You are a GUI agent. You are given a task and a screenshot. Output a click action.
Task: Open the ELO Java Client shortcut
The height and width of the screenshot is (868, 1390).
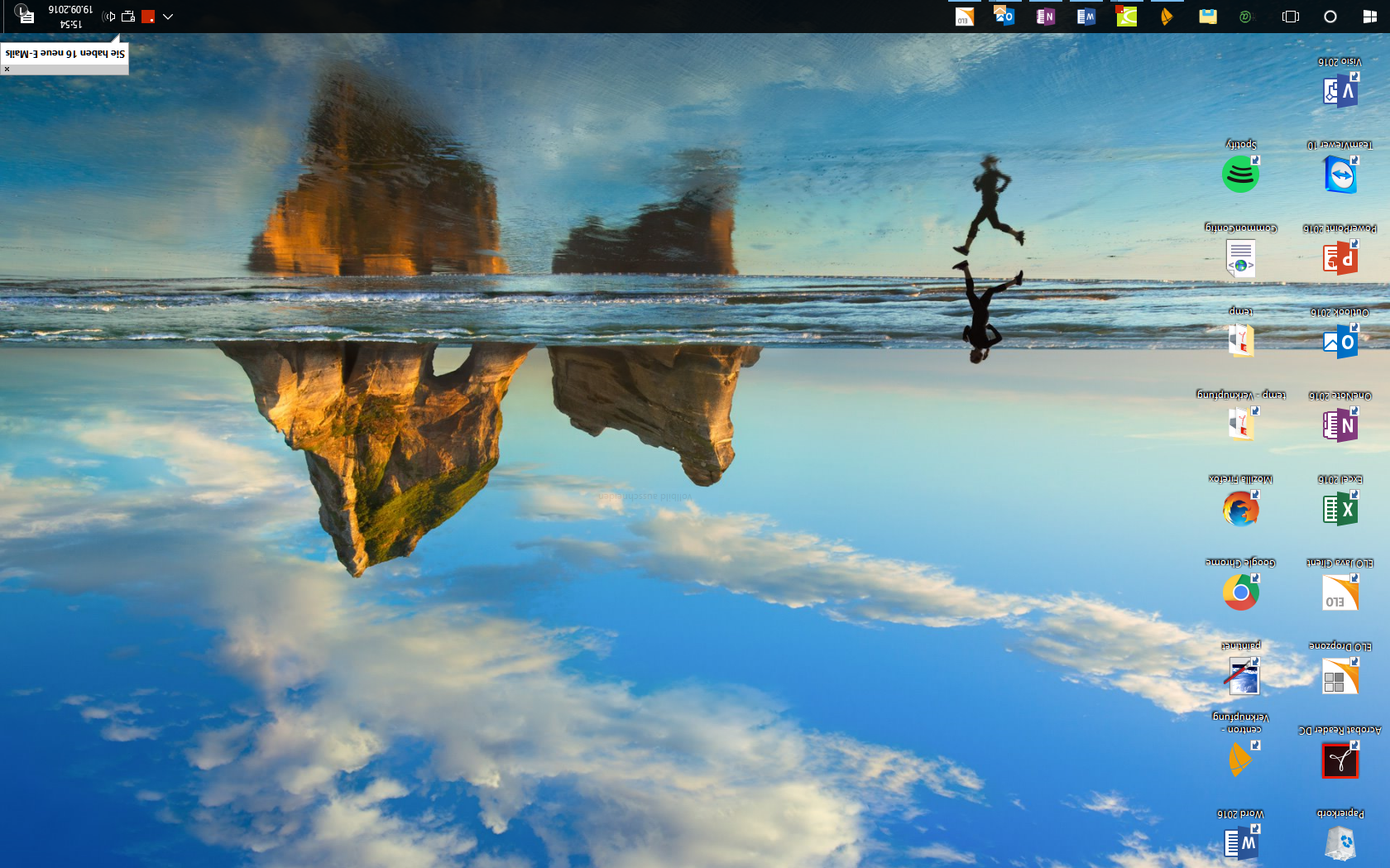click(x=1340, y=592)
